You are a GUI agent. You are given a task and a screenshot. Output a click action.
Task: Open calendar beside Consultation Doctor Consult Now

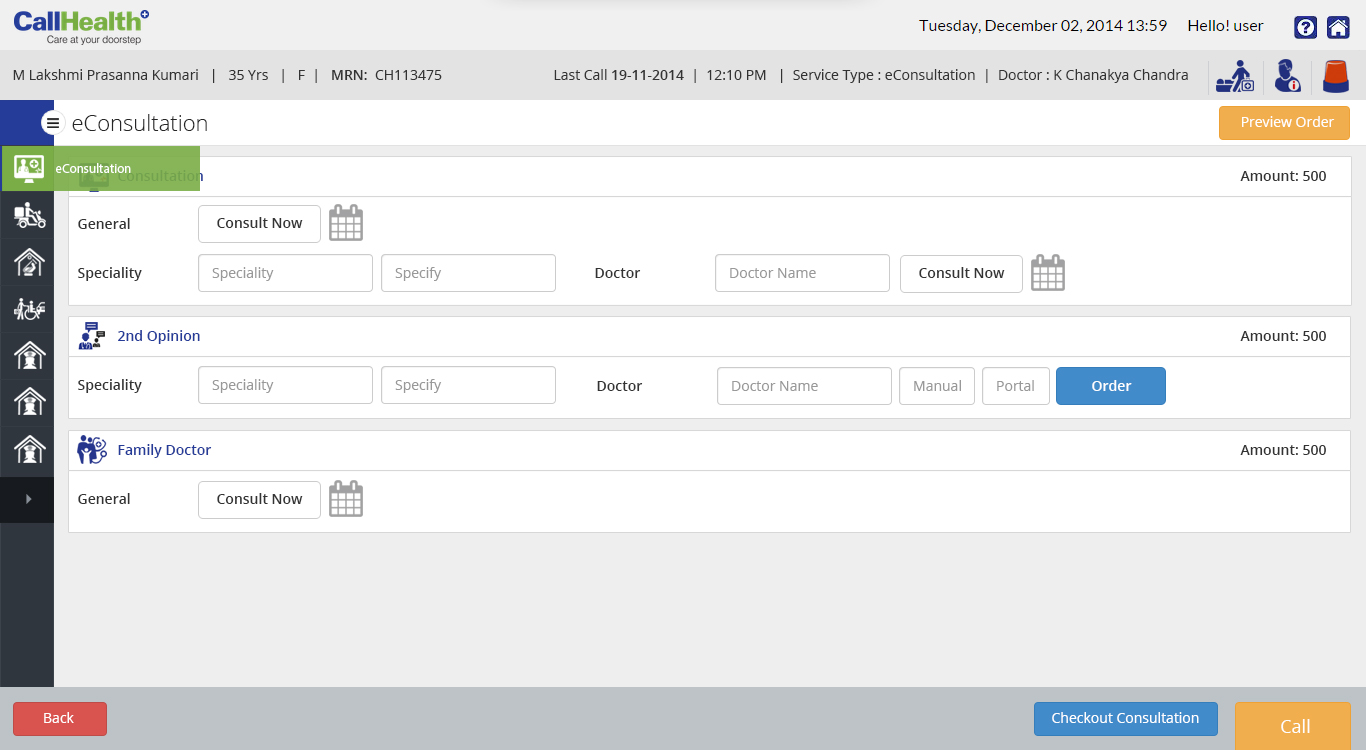[x=1048, y=273]
